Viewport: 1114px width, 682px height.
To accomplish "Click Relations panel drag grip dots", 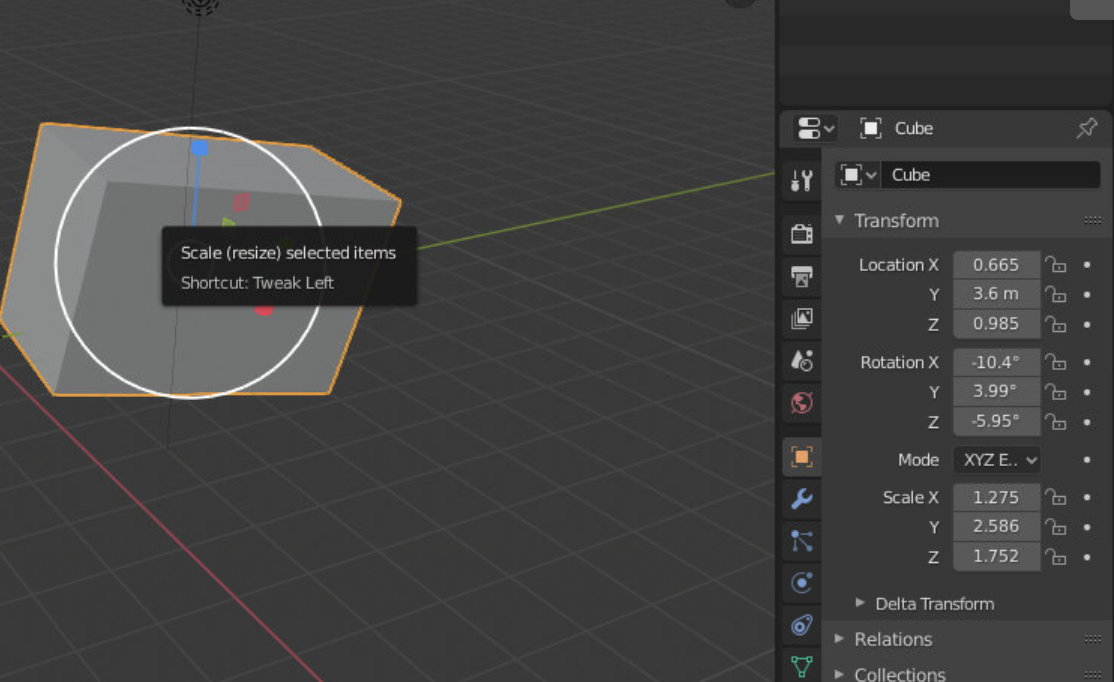I will tap(1093, 639).
